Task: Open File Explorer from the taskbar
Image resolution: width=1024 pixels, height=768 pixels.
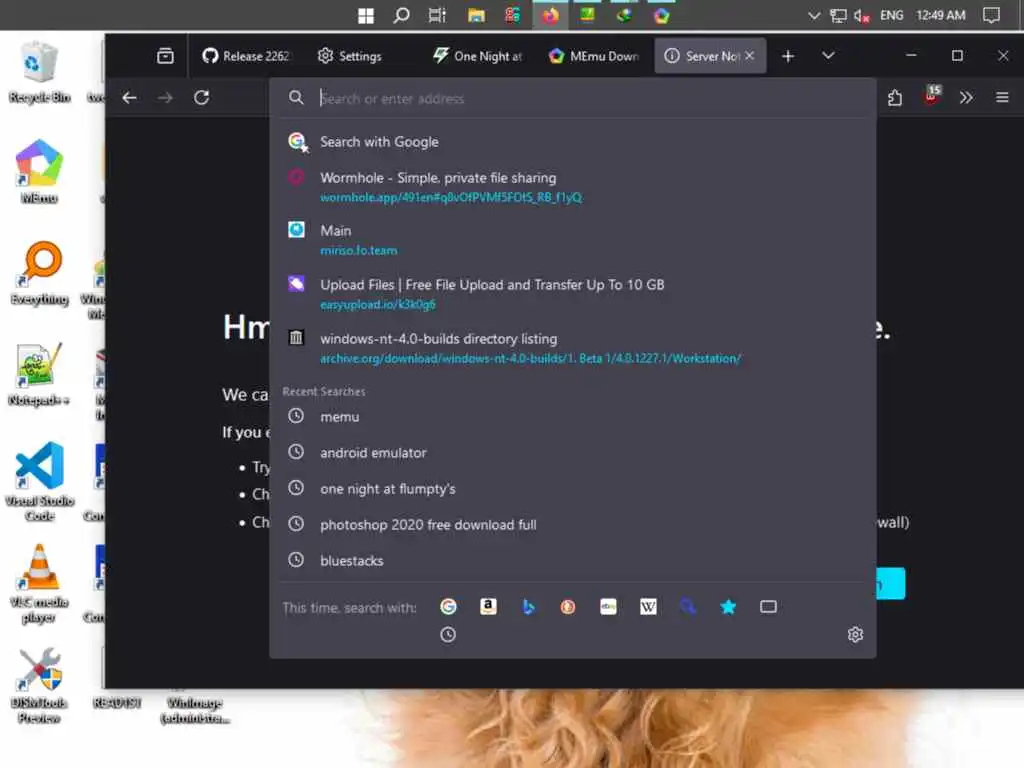Action: click(x=476, y=16)
